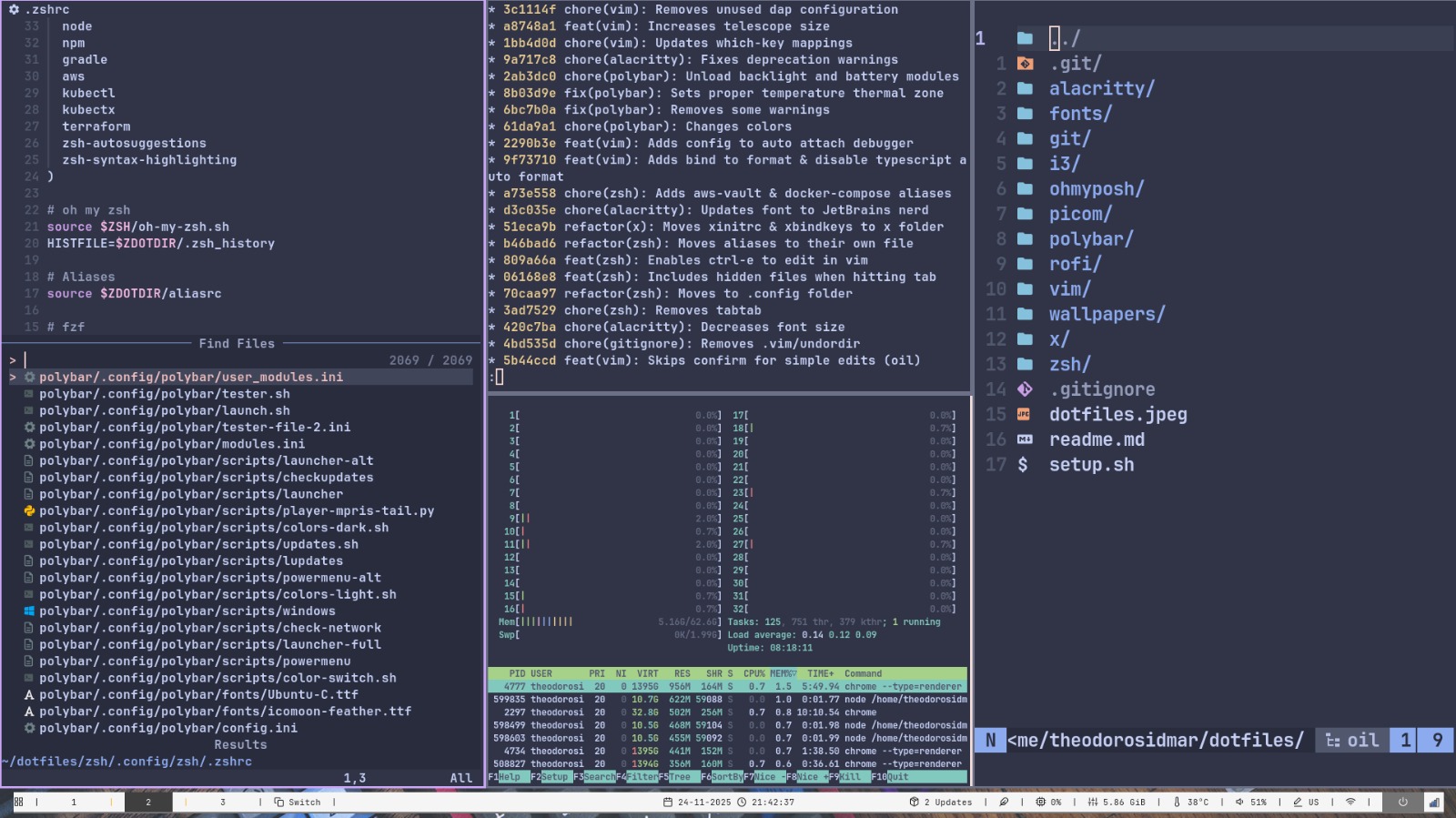The image size is (1456, 818).
Task: Open the zsh/ directory in oil
Action: [1069, 364]
